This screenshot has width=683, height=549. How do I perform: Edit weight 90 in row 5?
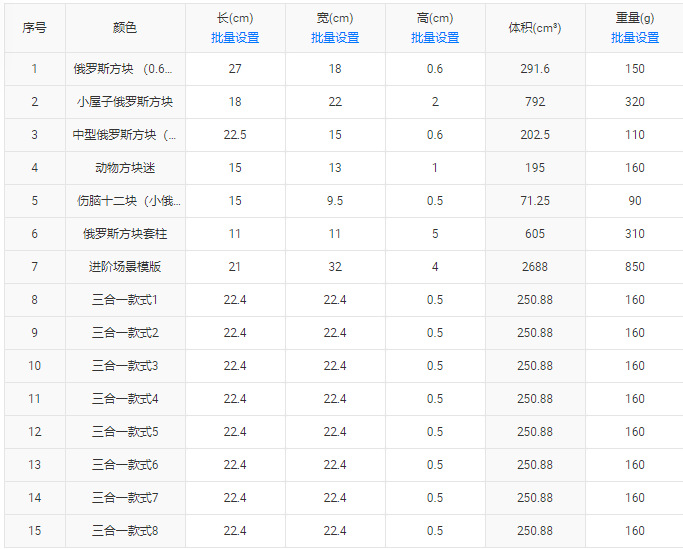point(635,201)
